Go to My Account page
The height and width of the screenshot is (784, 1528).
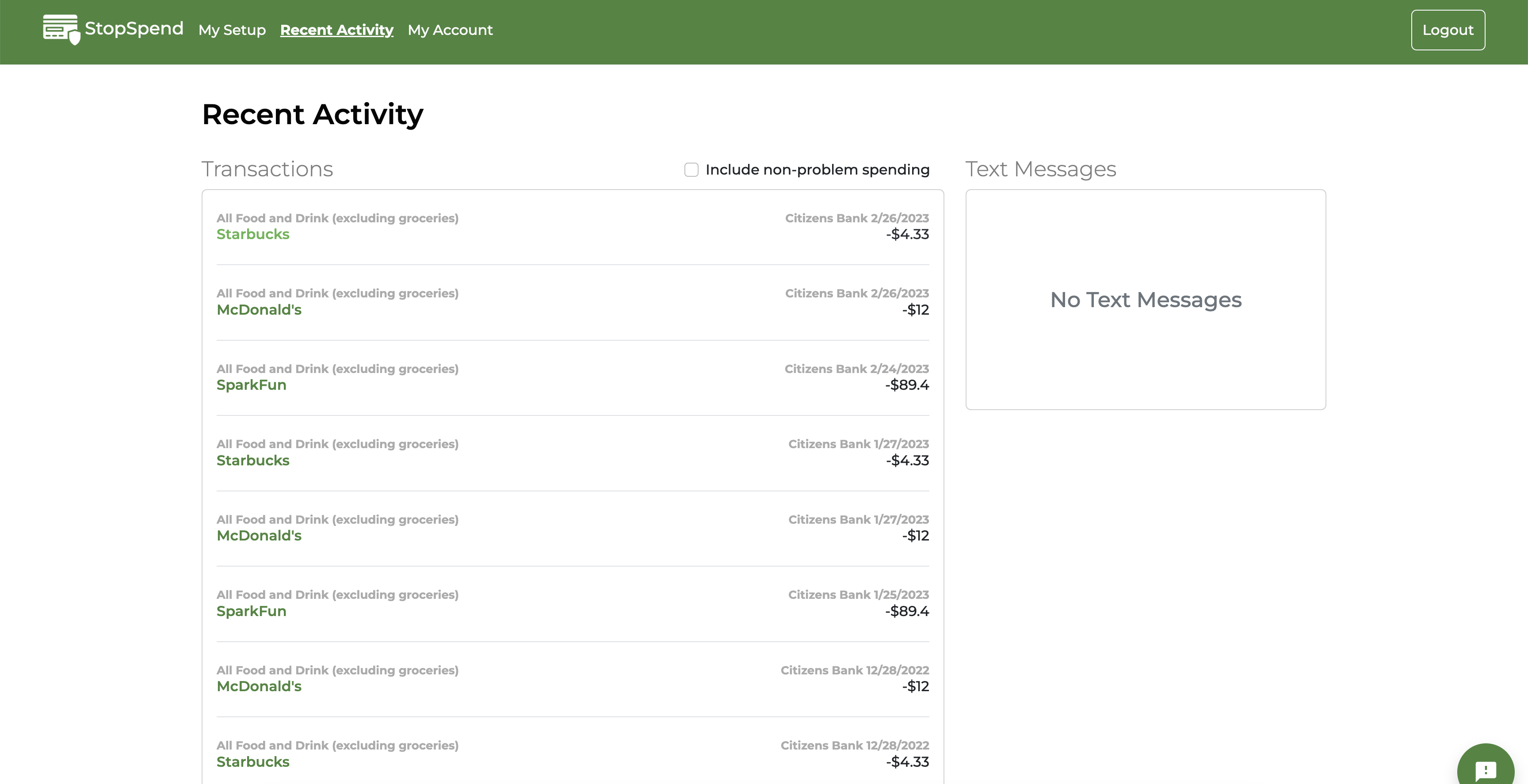click(x=450, y=30)
